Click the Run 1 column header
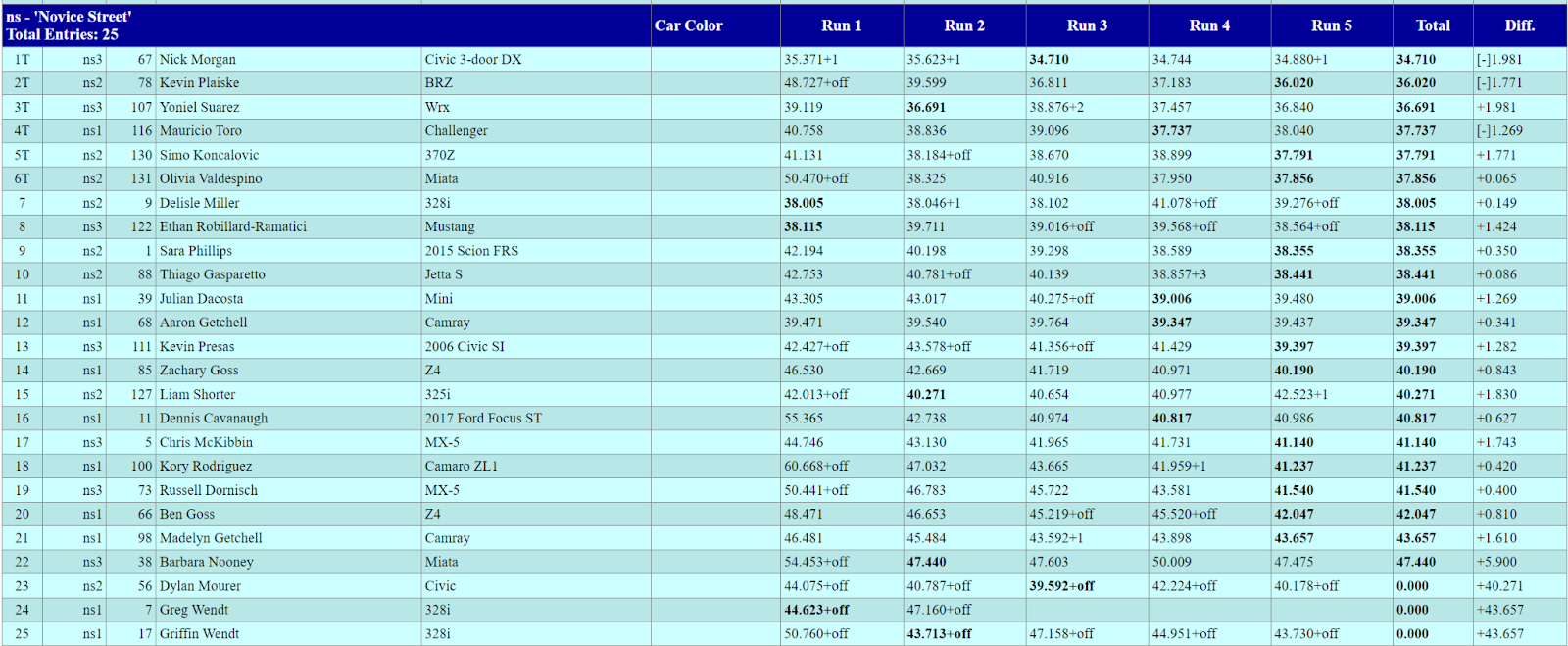1568x646 pixels. pos(842,26)
